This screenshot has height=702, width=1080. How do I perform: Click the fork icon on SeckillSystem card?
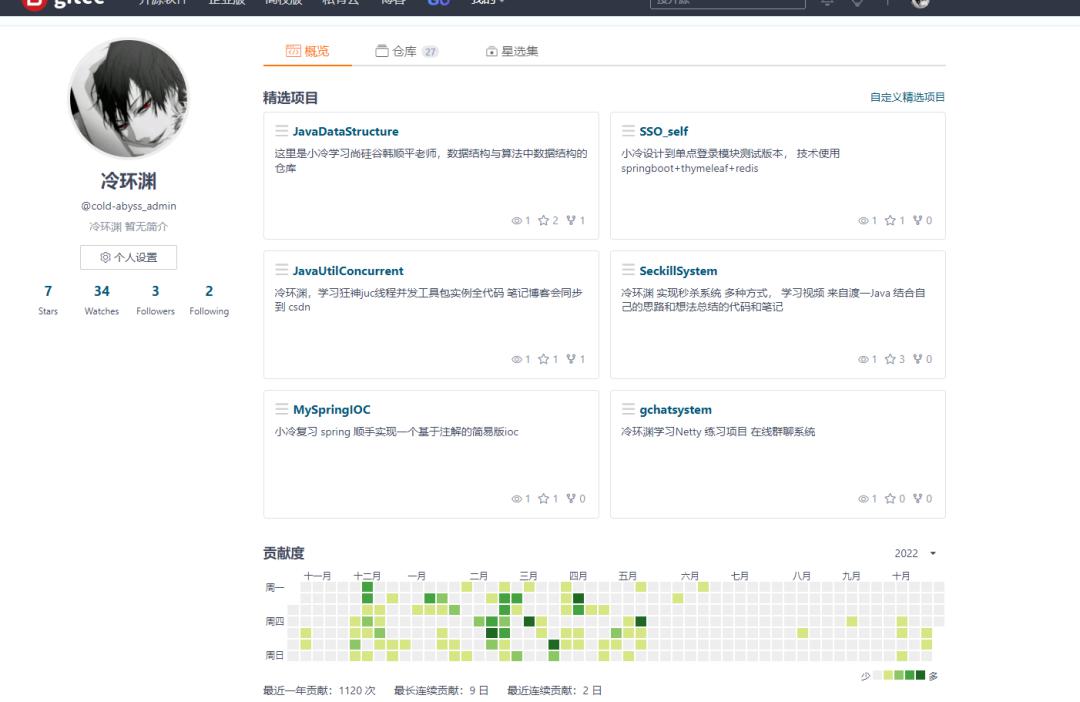[917, 359]
